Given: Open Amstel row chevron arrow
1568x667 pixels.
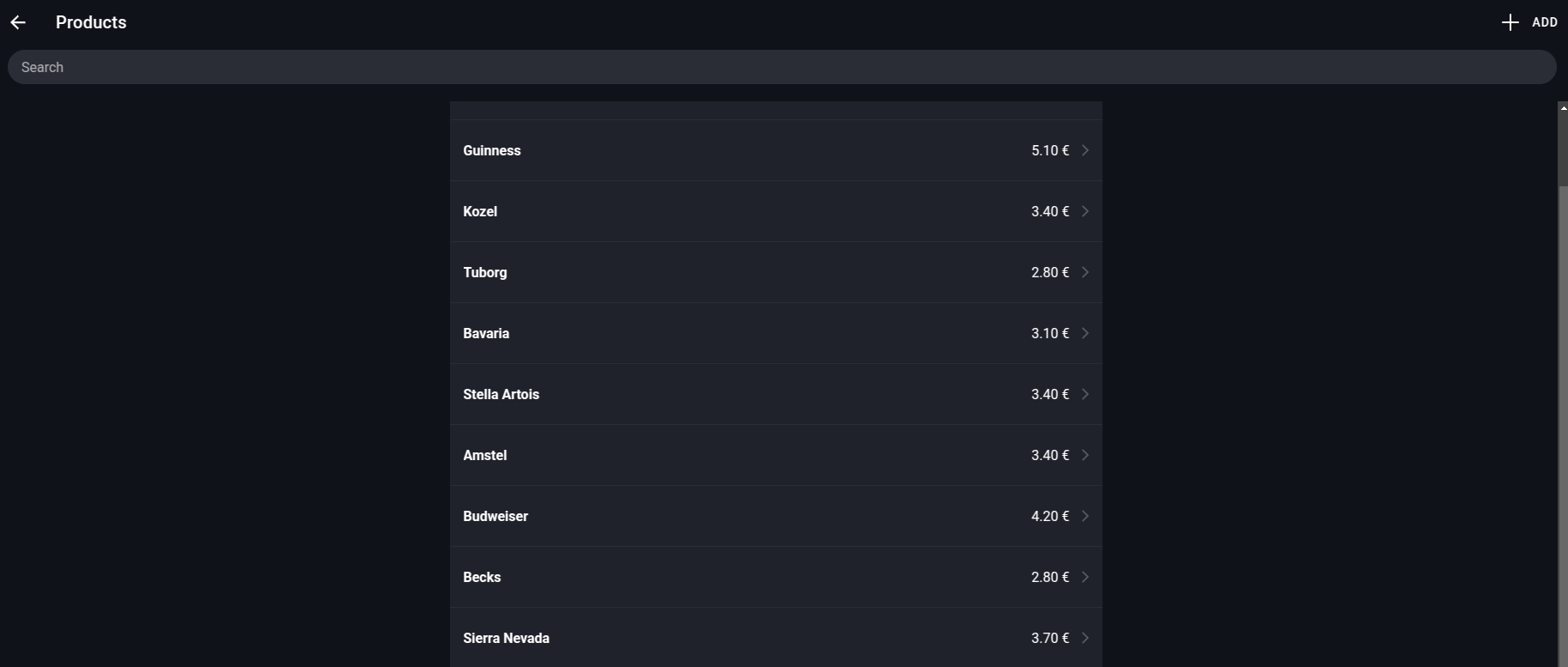Looking at the screenshot, I should pyautogui.click(x=1085, y=455).
